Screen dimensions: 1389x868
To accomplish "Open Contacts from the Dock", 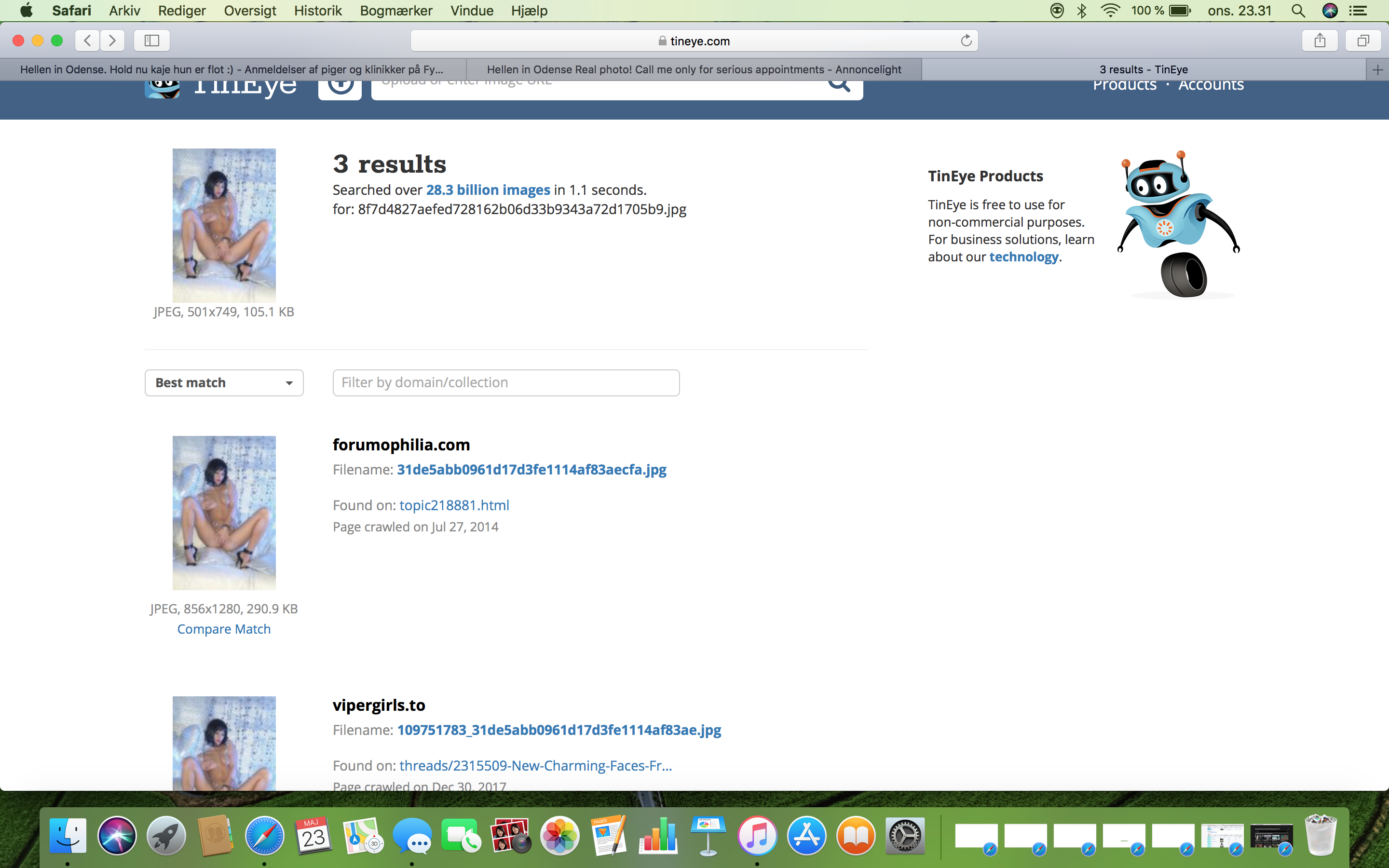I will tap(215, 836).
